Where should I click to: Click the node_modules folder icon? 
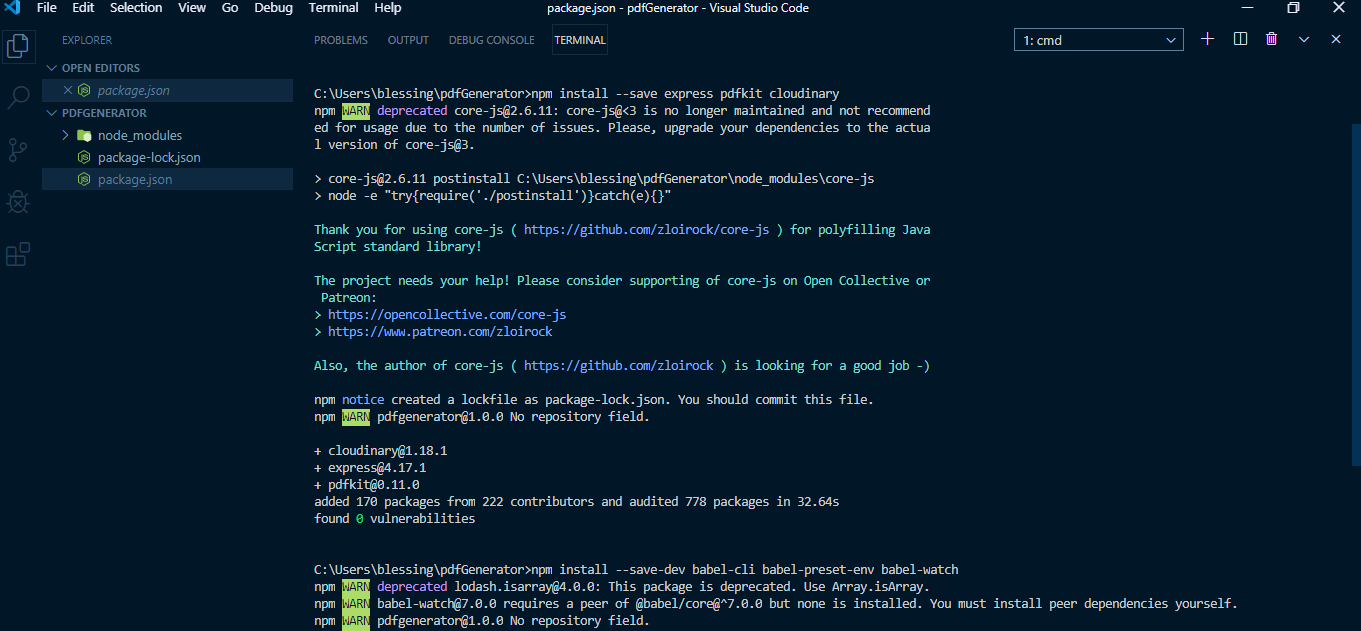click(84, 135)
